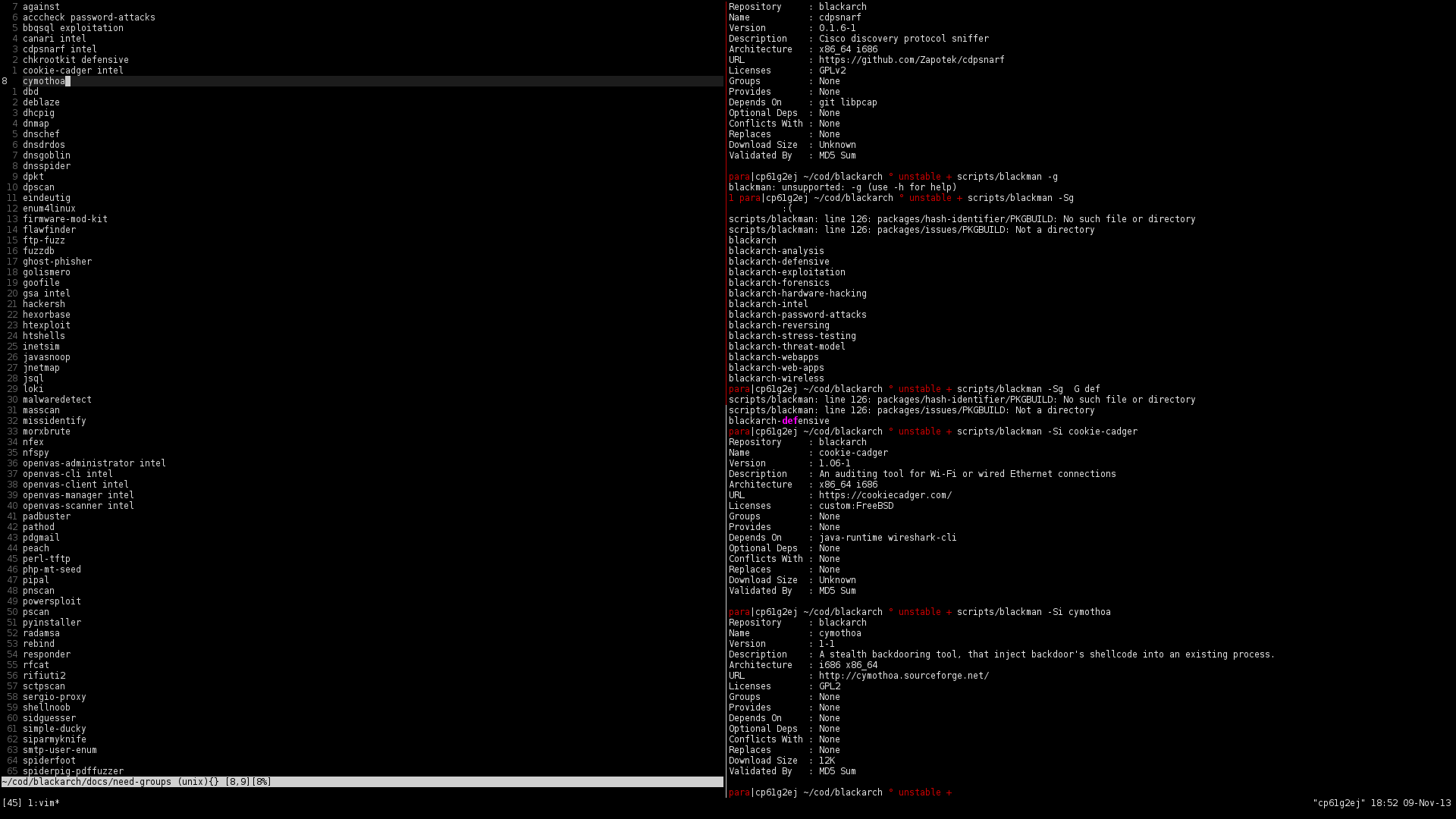Click the 'powersploit' line
This screenshot has height=819, width=1456.
[52, 601]
